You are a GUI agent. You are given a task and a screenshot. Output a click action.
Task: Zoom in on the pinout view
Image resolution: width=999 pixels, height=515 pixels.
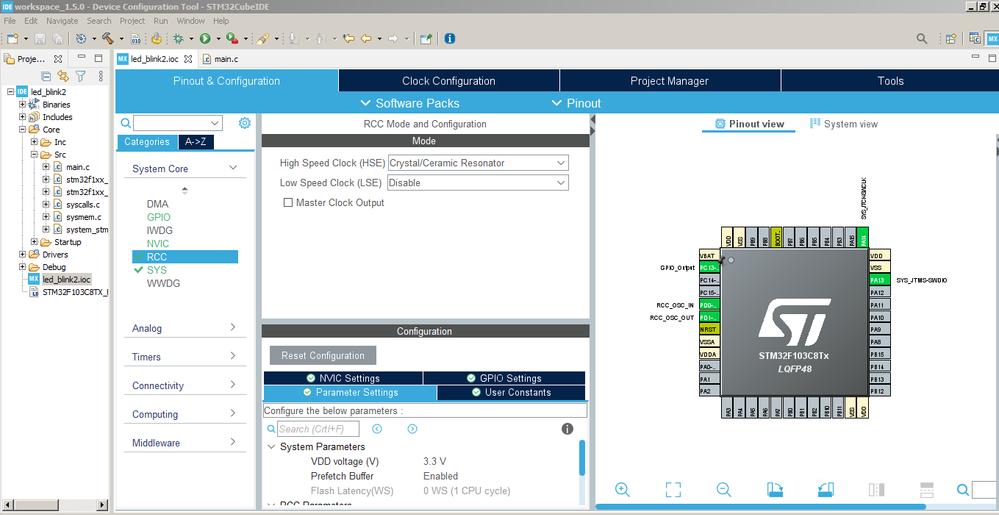tap(622, 490)
